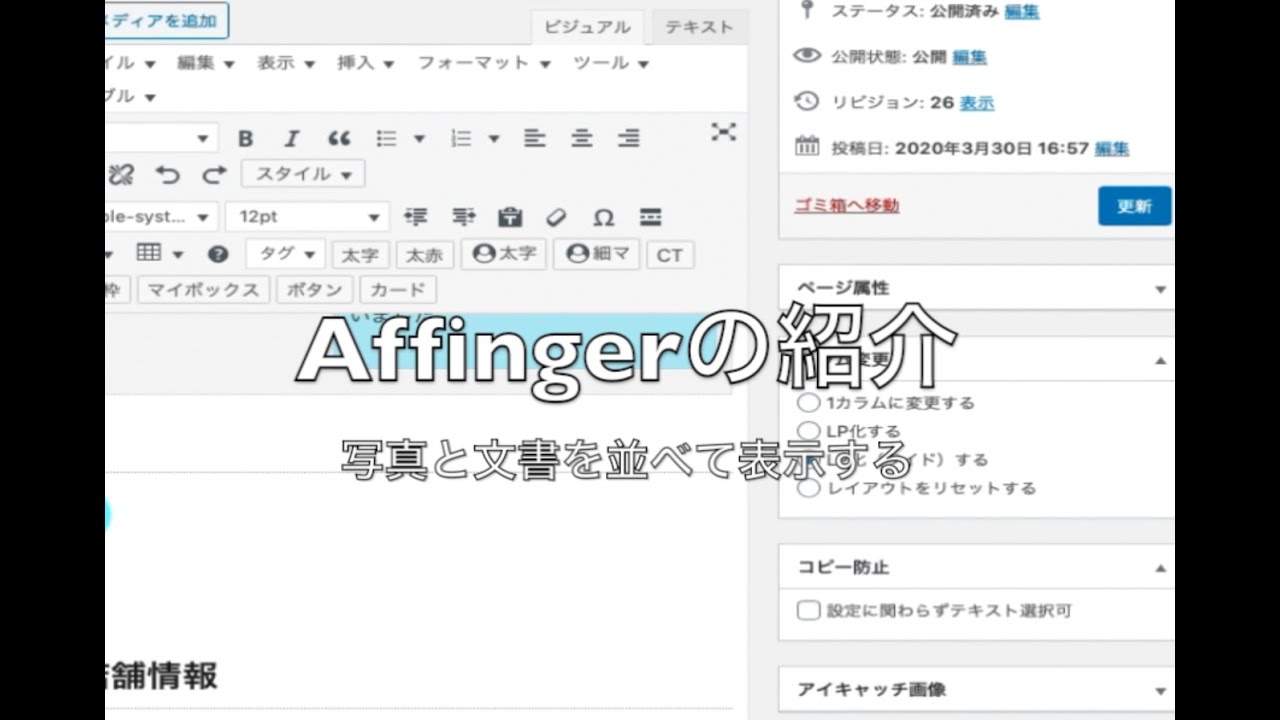
Task: Open the フォーマット menu
Action: 484,63
